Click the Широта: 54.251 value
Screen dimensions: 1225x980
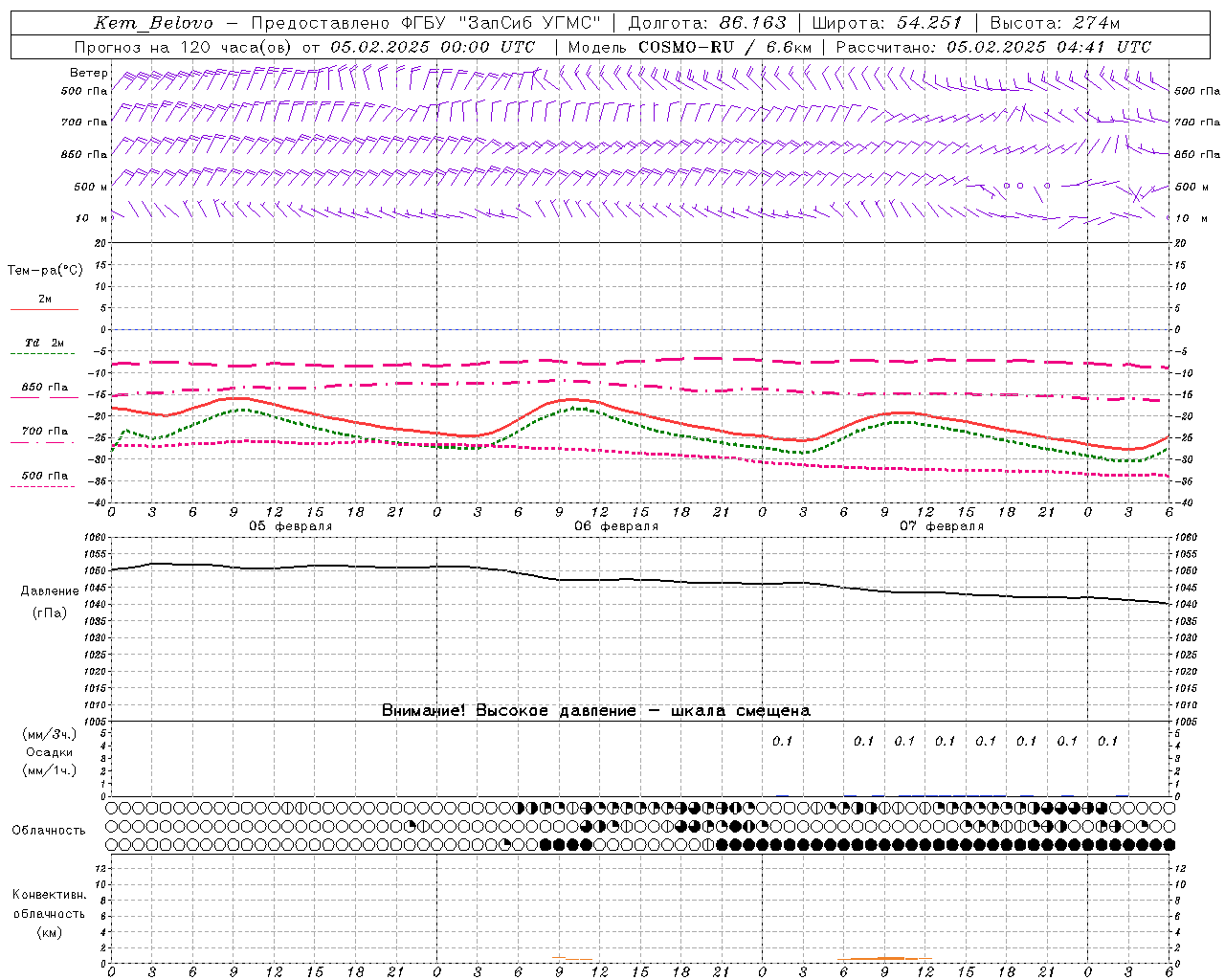click(x=887, y=23)
